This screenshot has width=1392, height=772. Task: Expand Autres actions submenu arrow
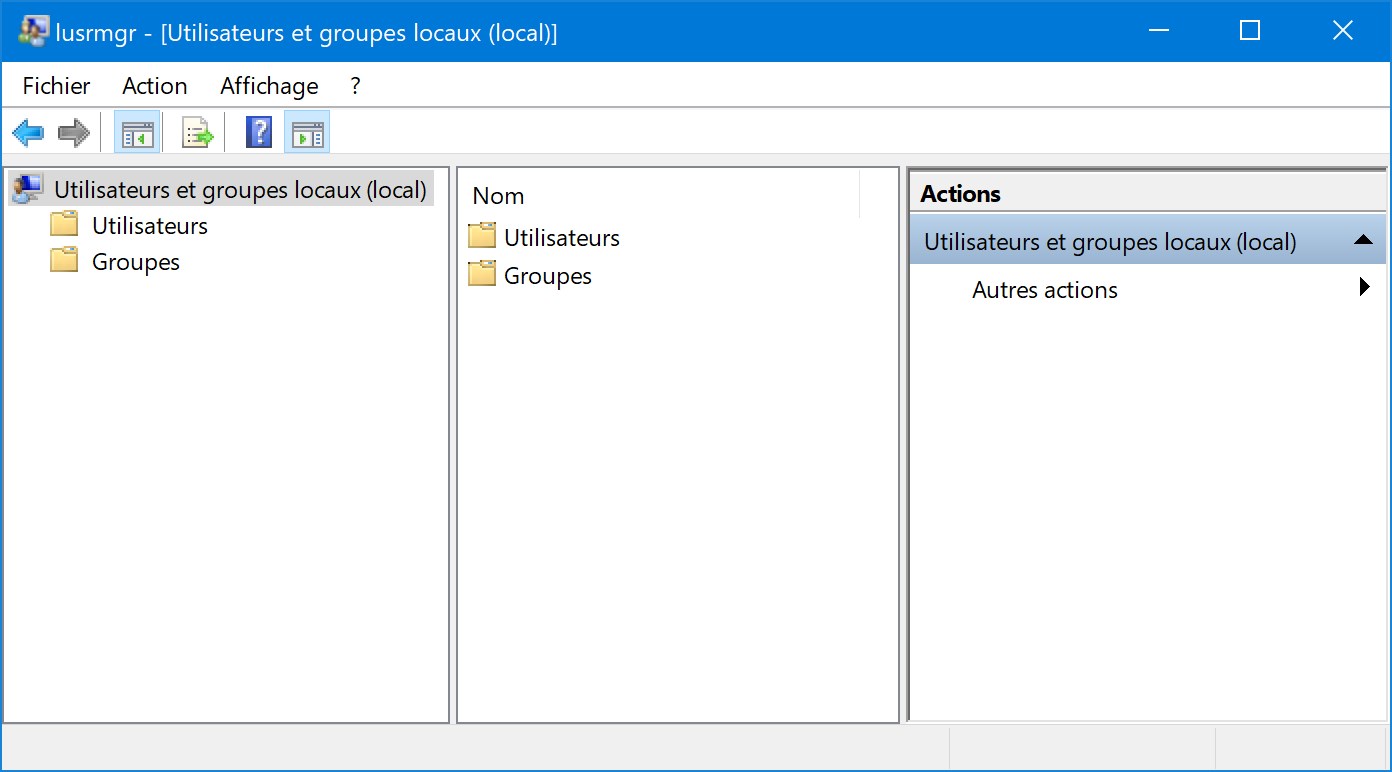(1365, 288)
